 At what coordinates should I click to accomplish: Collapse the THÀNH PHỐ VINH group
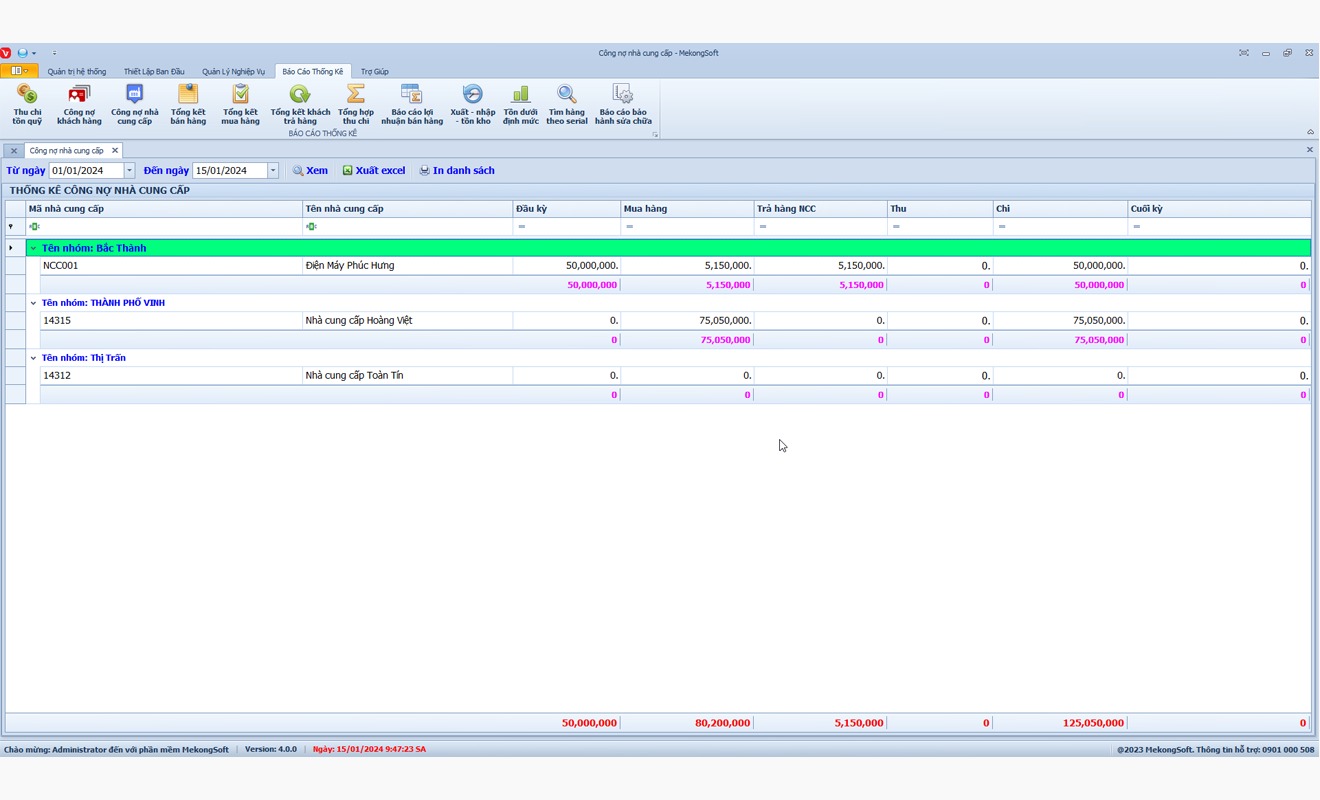33,303
